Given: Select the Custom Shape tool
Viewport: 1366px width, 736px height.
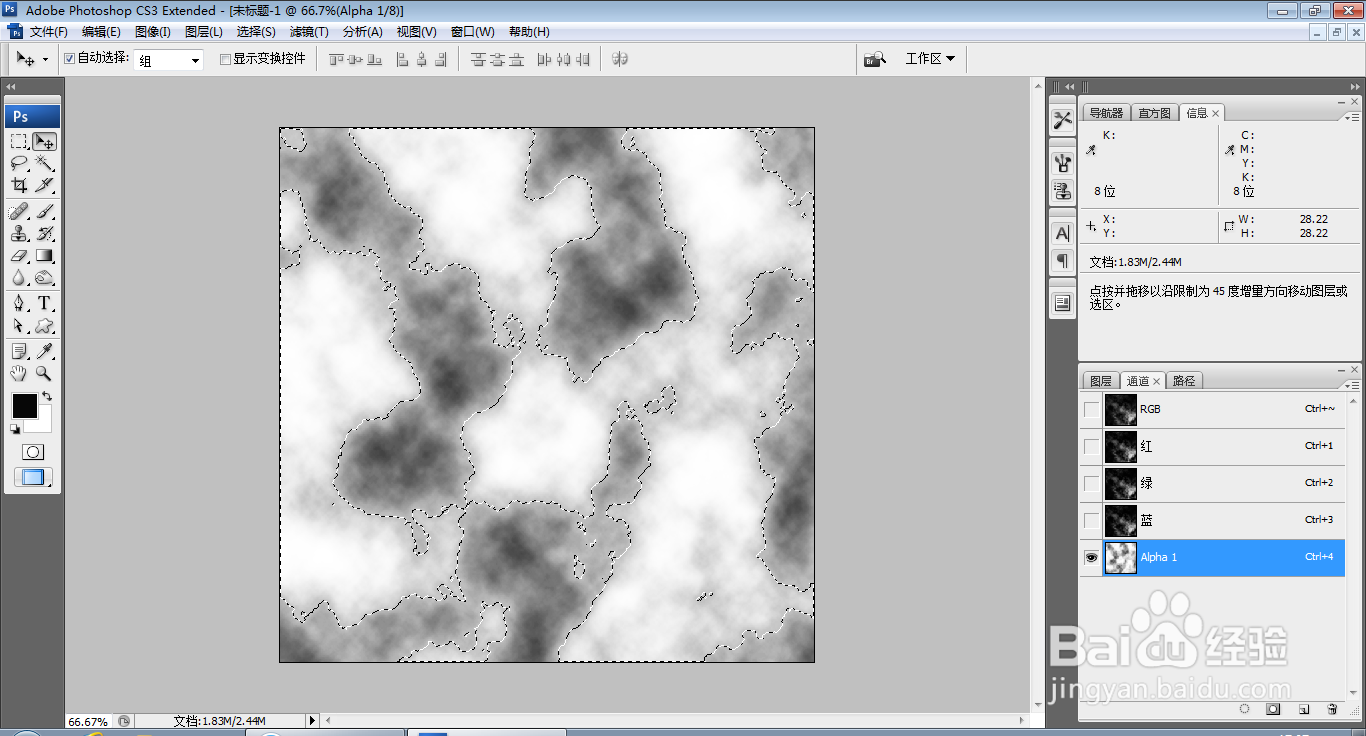Looking at the screenshot, I should (44, 326).
